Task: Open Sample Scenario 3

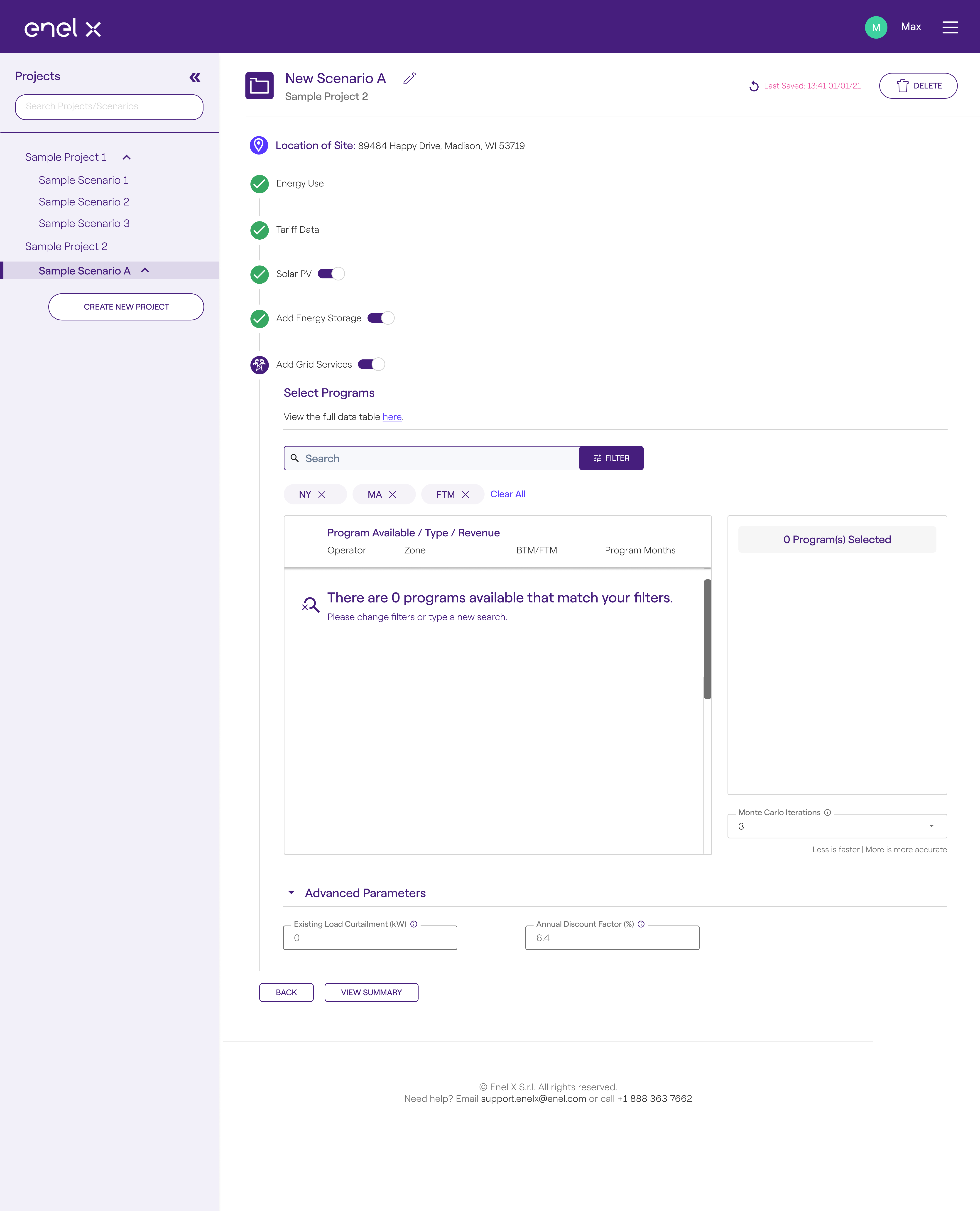Action: click(84, 224)
